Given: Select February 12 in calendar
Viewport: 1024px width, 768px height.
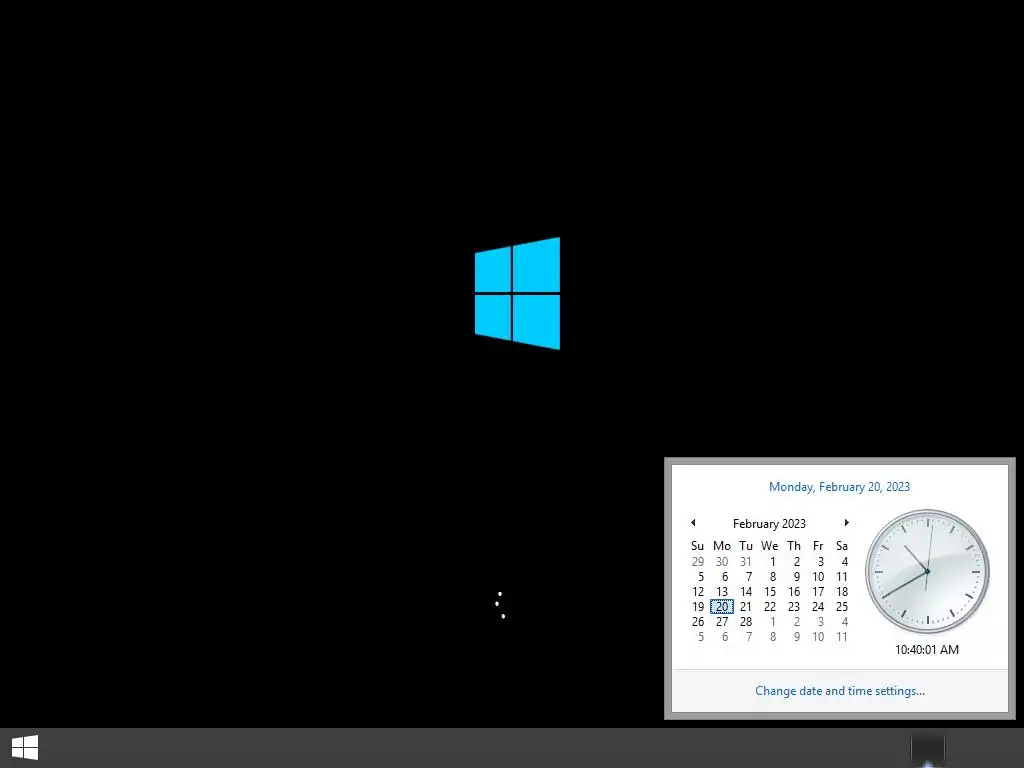Looking at the screenshot, I should [x=698, y=592].
